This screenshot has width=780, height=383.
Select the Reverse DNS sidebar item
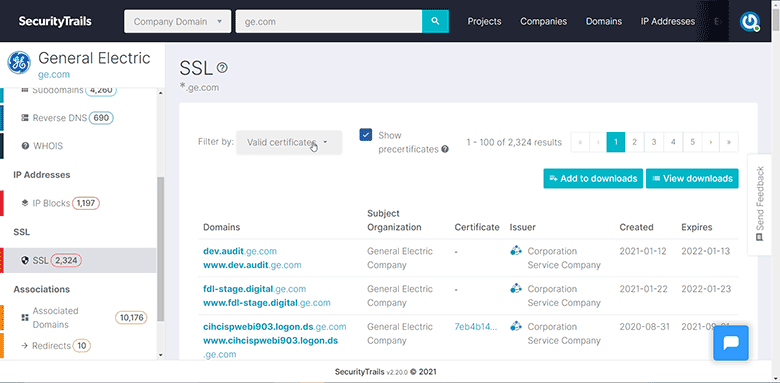(x=80, y=118)
